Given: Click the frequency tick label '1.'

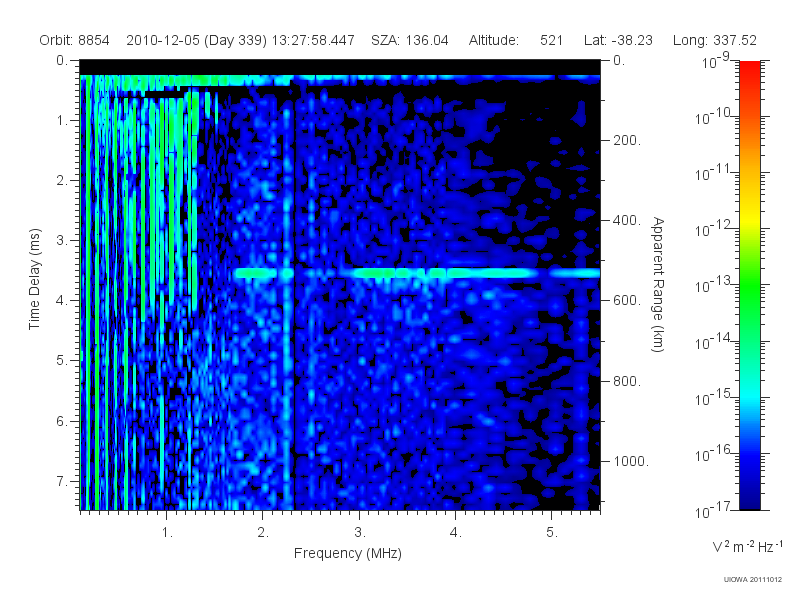Looking at the screenshot, I should (167, 533).
